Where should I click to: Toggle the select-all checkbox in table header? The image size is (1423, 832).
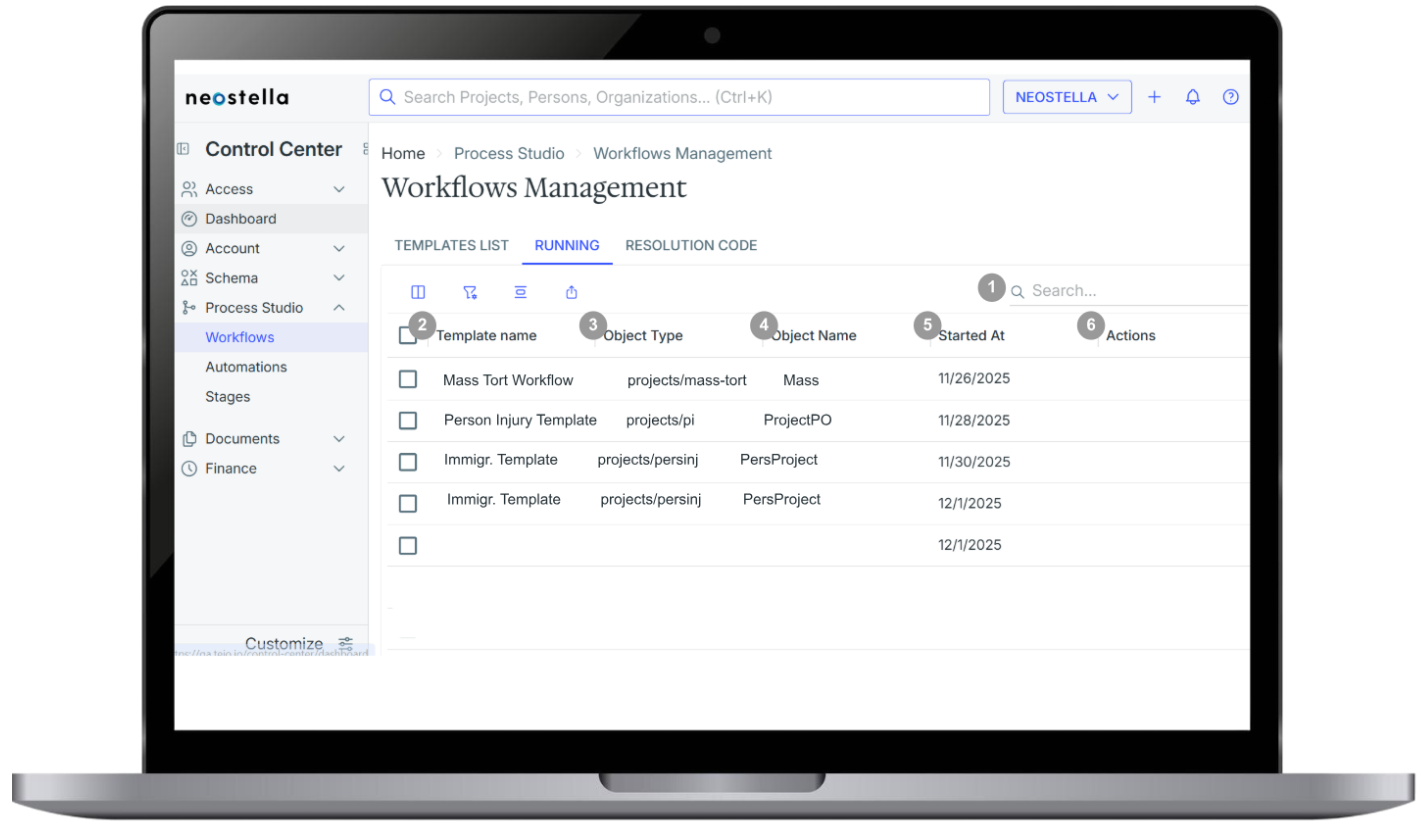(407, 336)
